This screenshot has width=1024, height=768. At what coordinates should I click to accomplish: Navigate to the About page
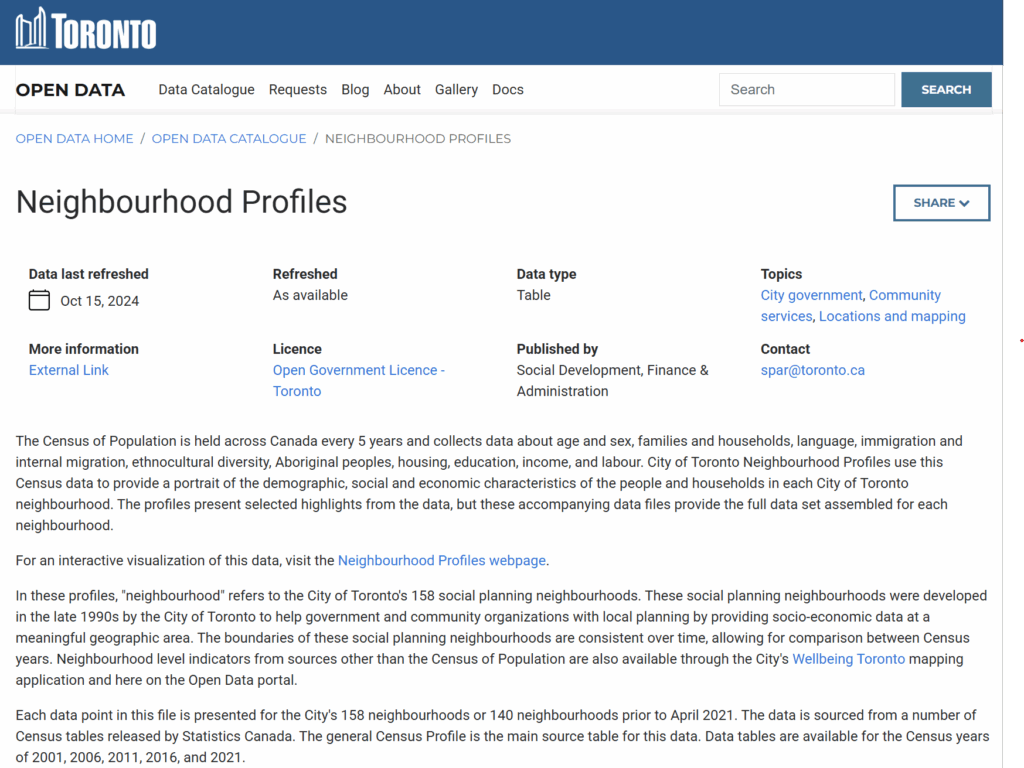pos(402,90)
